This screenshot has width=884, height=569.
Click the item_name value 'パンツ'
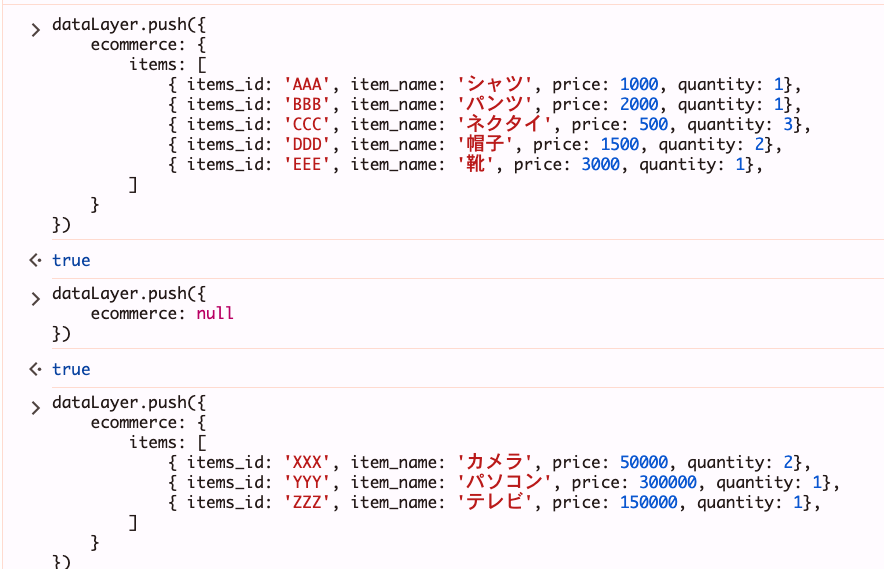pyautogui.click(x=495, y=105)
